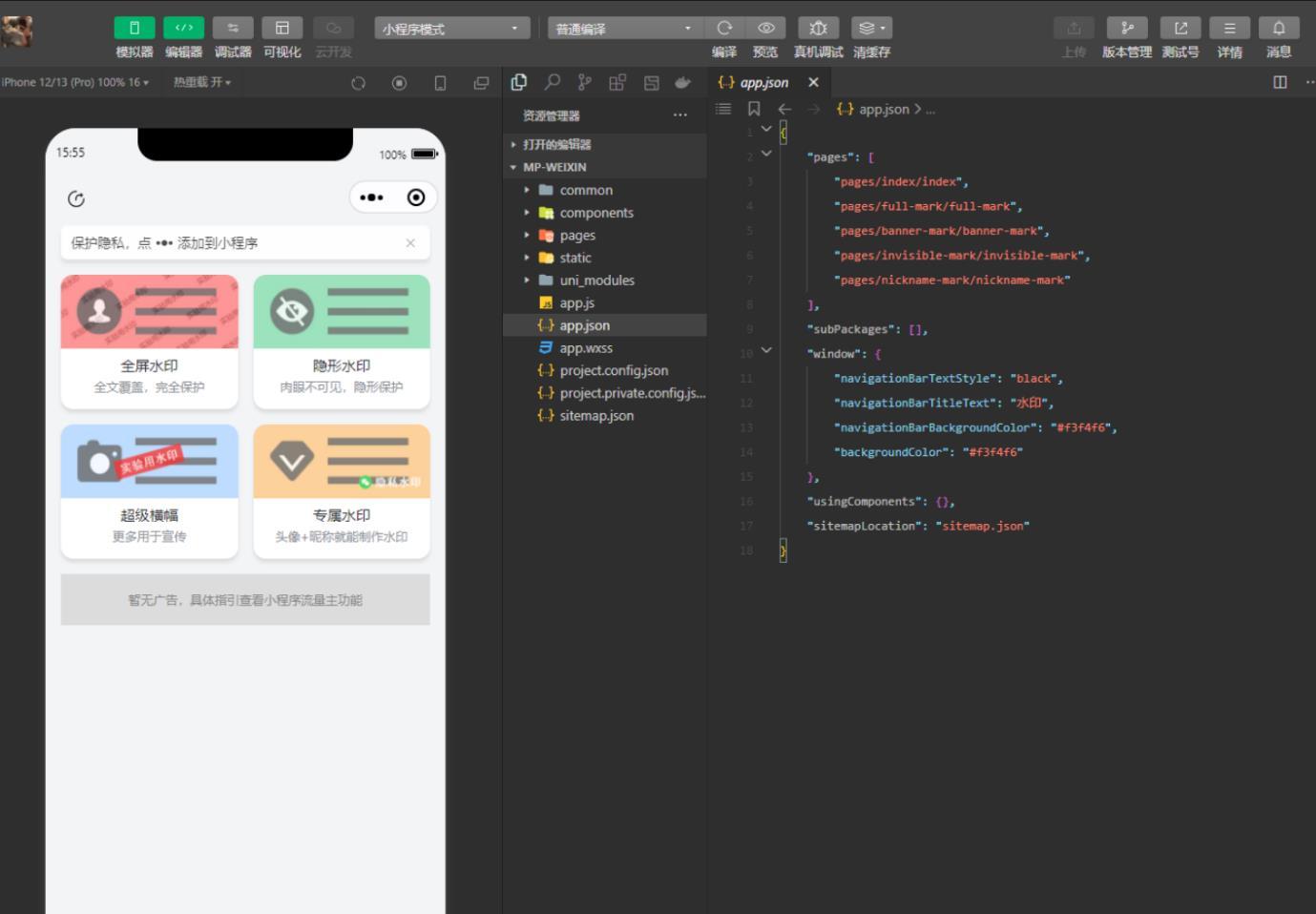Viewport: 1316px width, 914px height.
Task: Open app.wxss in file tree
Action: click(586, 348)
